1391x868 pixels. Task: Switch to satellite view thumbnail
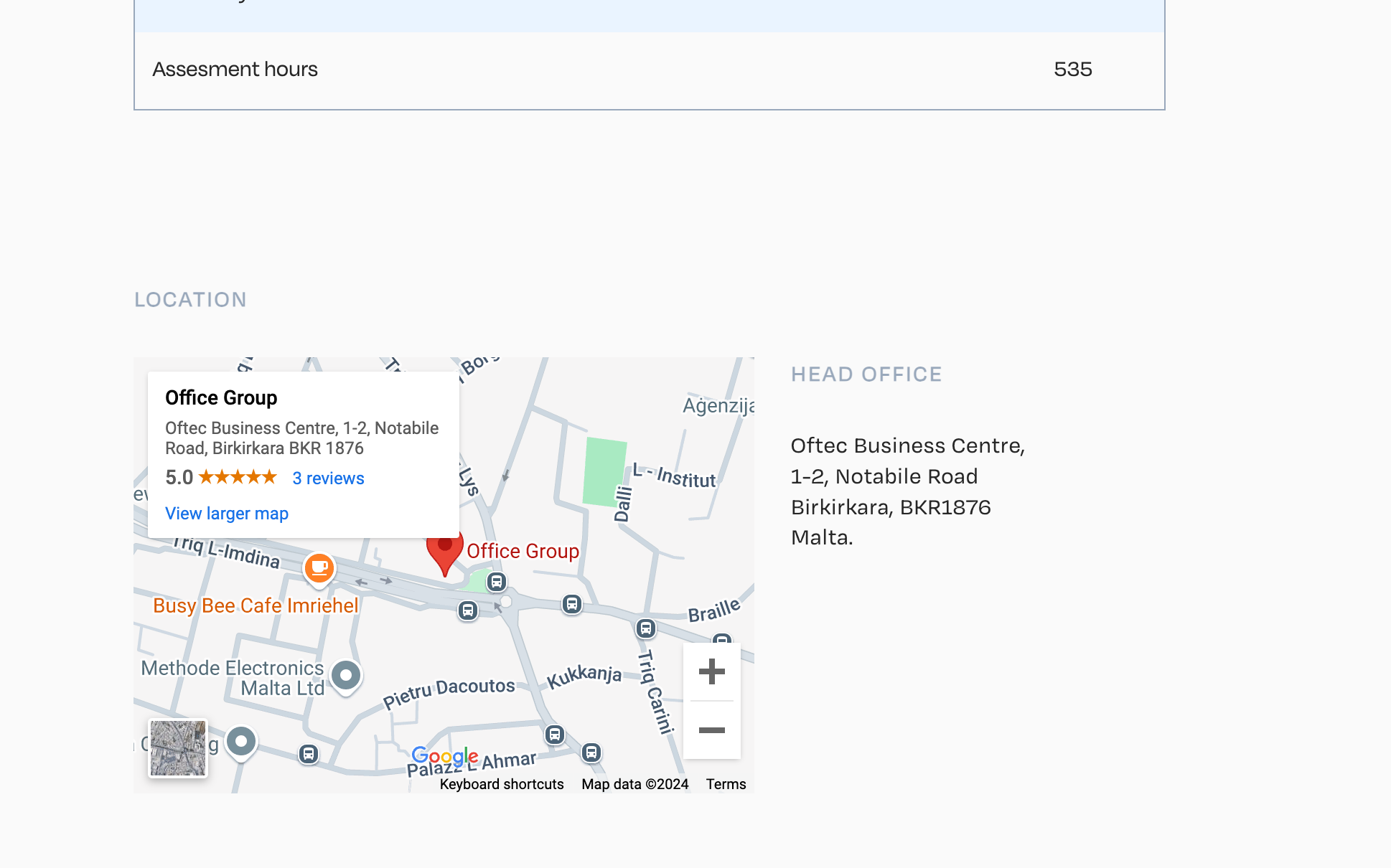pyautogui.click(x=178, y=748)
